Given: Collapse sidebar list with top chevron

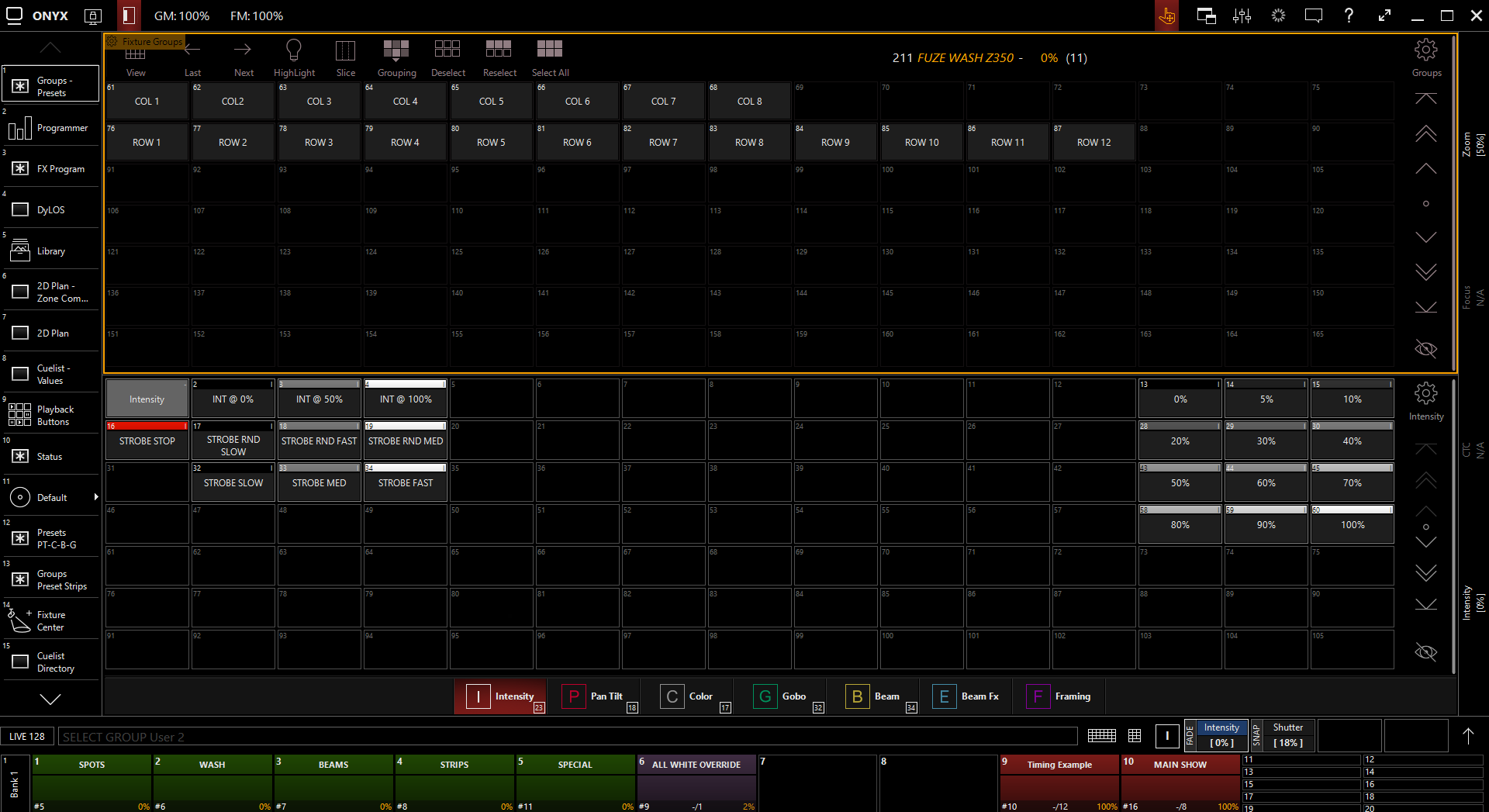Looking at the screenshot, I should pyautogui.click(x=50, y=48).
